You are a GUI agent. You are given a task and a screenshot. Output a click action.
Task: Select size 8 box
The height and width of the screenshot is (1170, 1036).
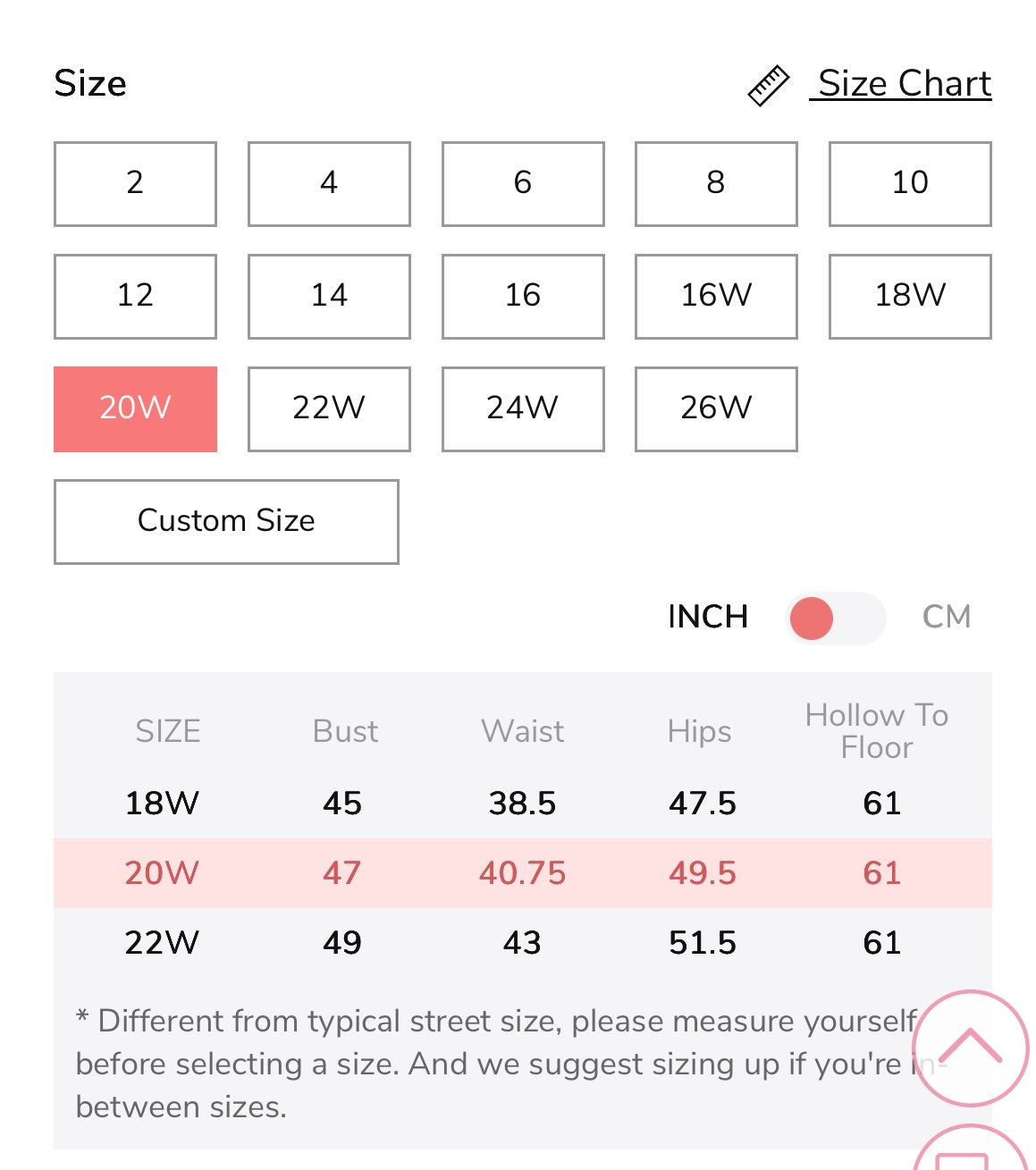716,183
